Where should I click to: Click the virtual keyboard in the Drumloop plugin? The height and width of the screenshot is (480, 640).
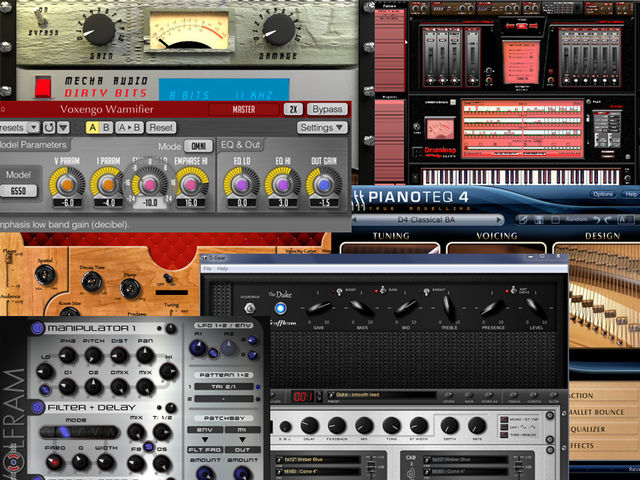521,177
